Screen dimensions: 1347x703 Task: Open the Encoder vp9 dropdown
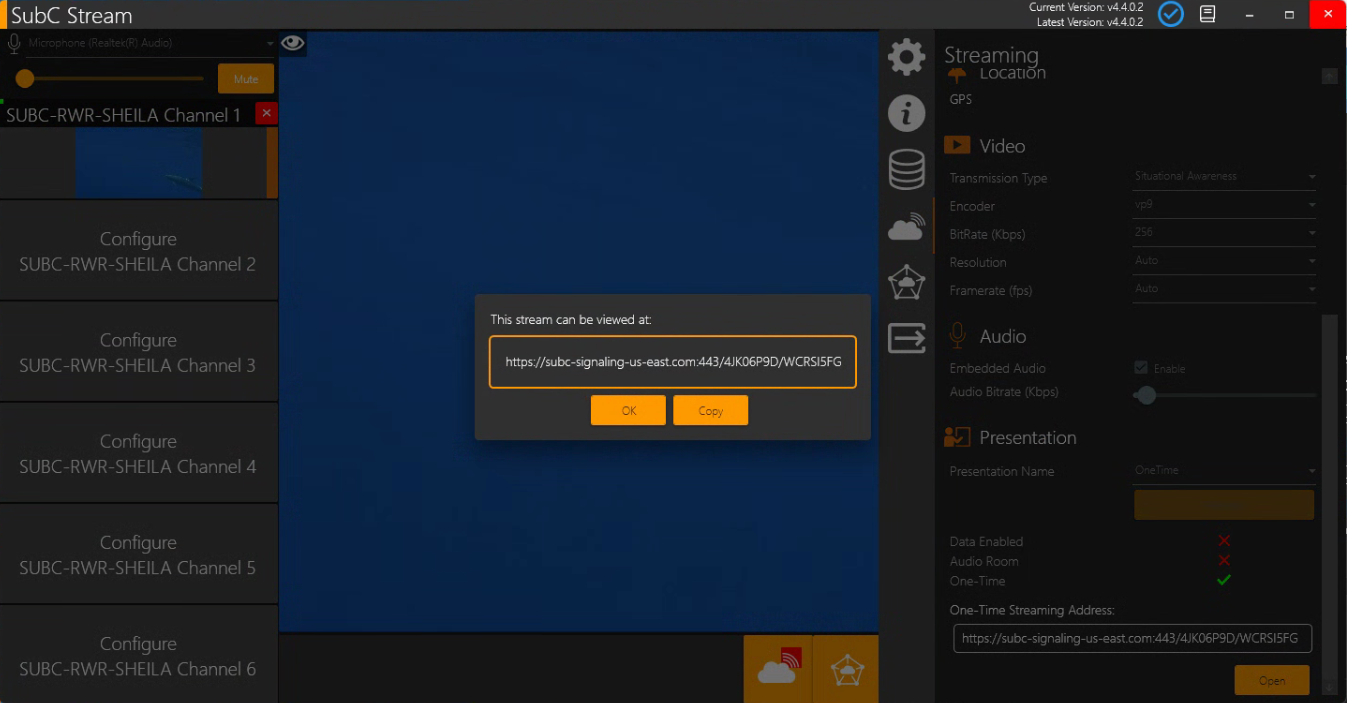pyautogui.click(x=1224, y=205)
